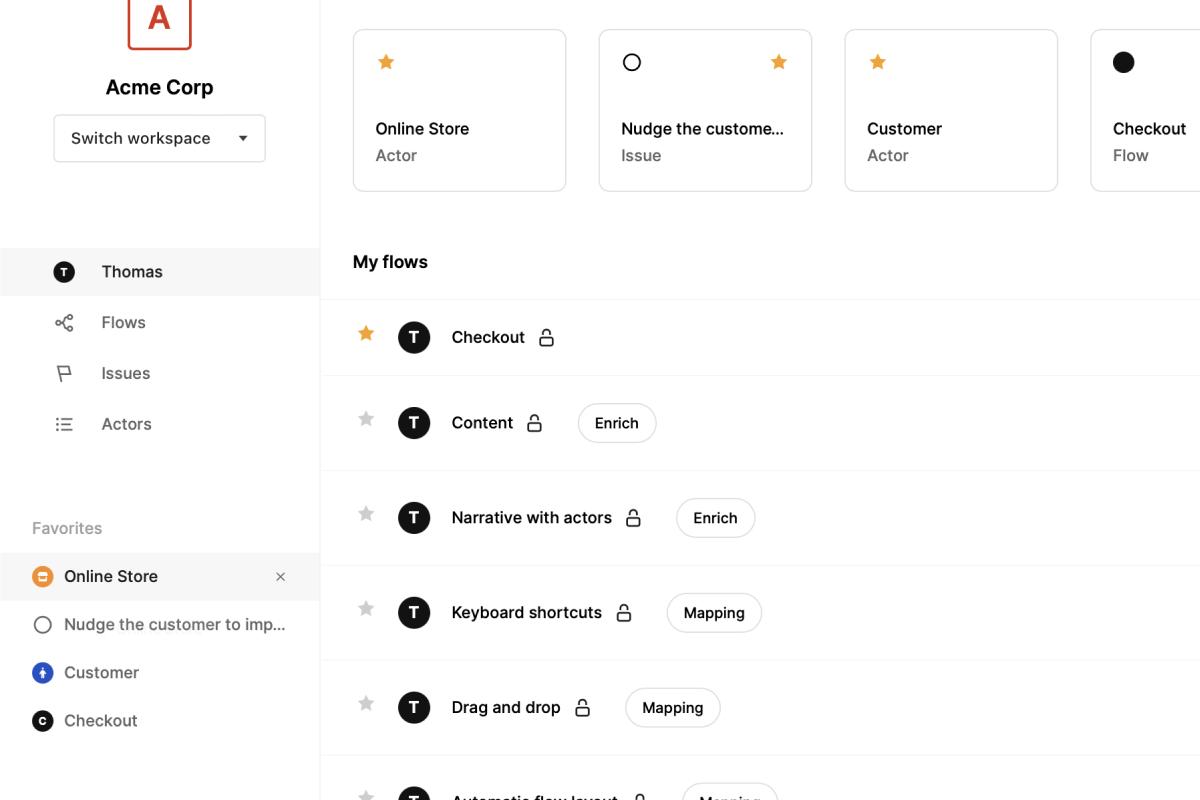Unstar the Nudge the customer card
This screenshot has width=1200, height=800.
pyautogui.click(x=779, y=62)
